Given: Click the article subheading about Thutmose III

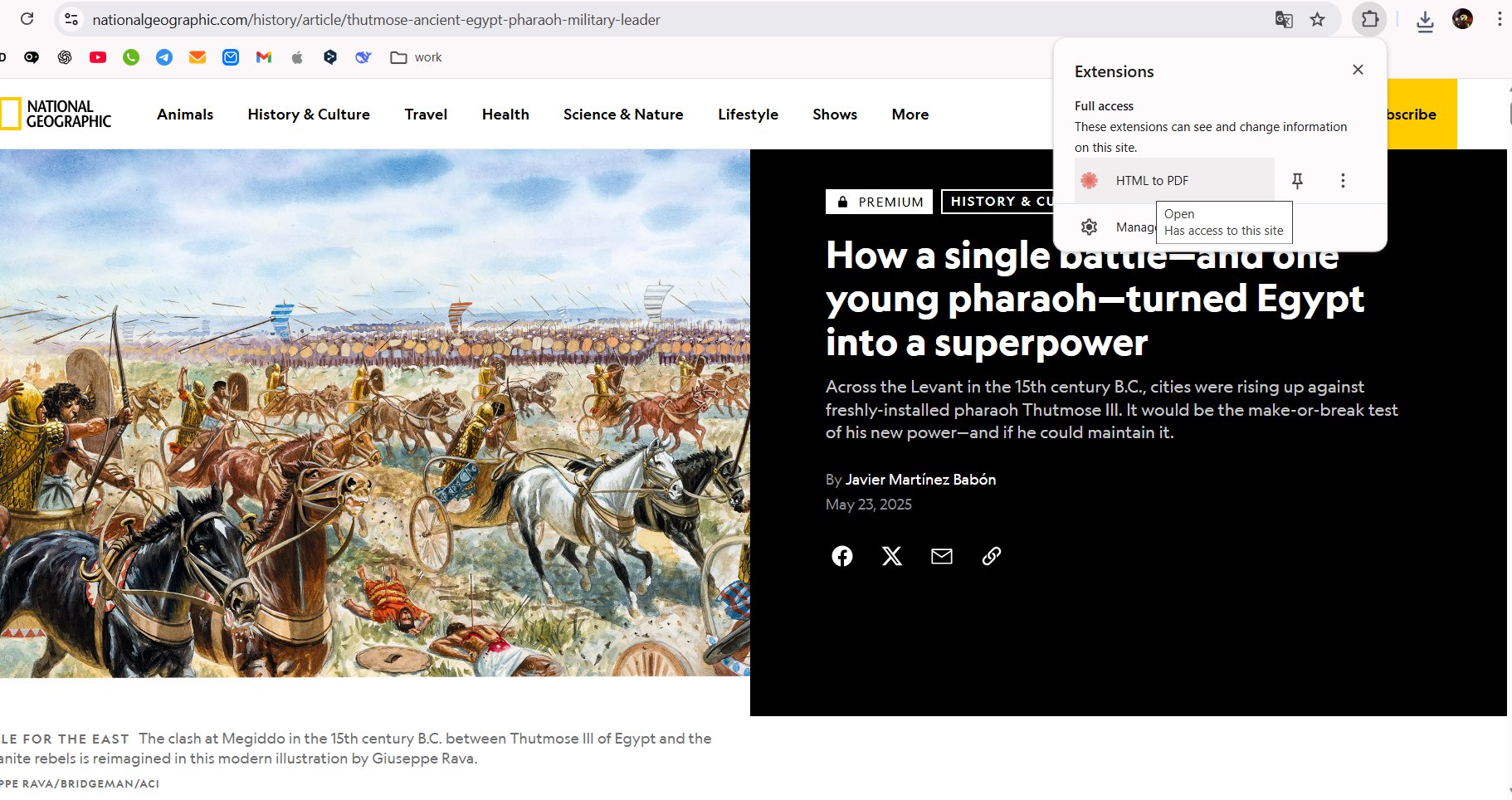Looking at the screenshot, I should pyautogui.click(x=1112, y=410).
